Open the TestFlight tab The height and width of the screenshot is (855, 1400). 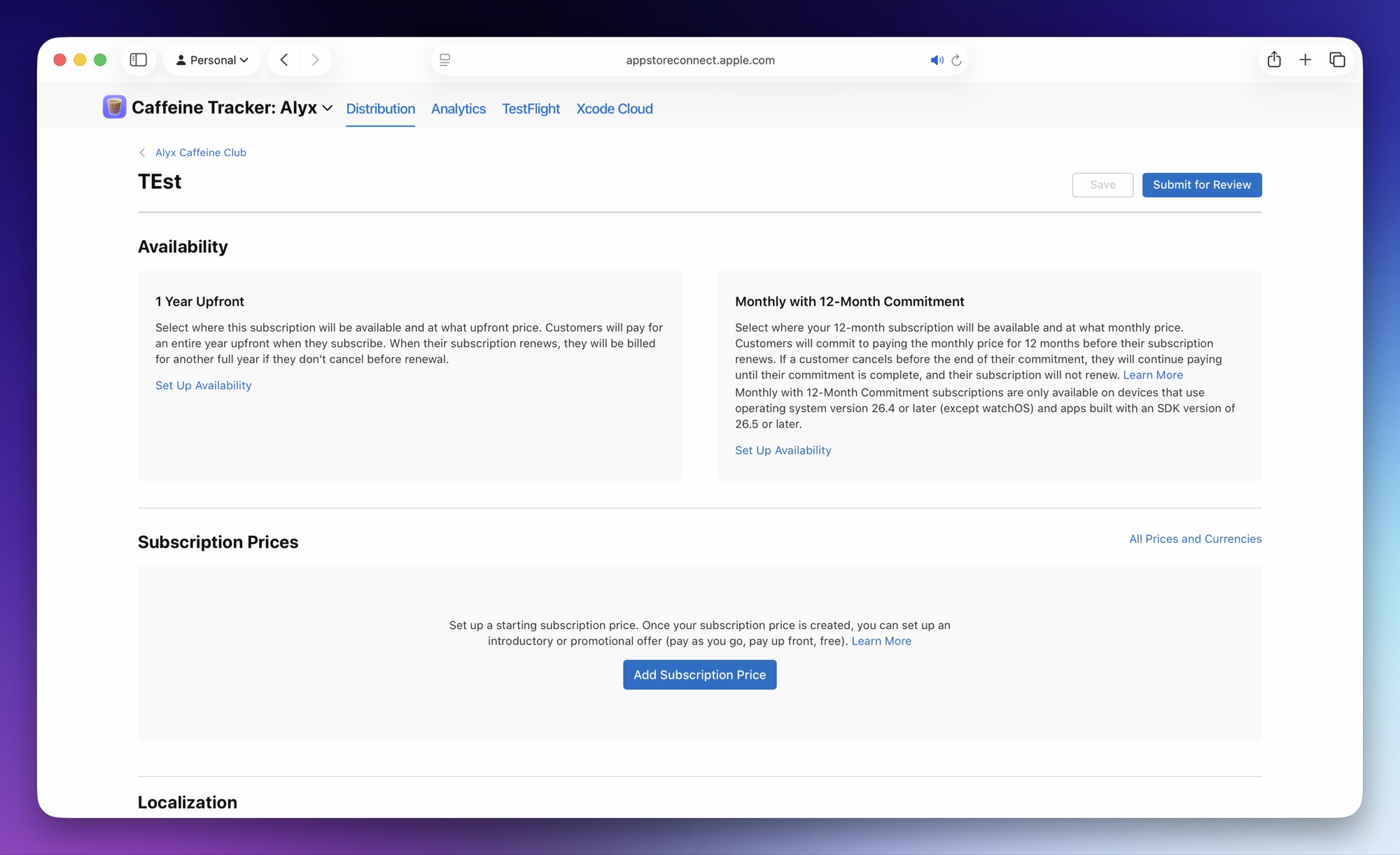coord(531,108)
